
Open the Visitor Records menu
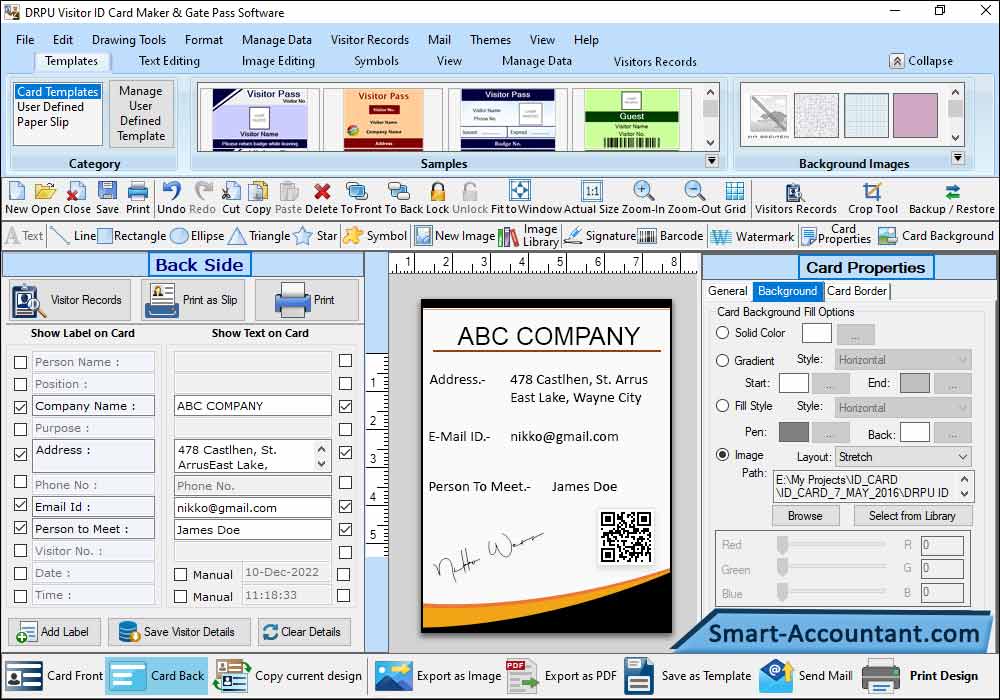370,40
